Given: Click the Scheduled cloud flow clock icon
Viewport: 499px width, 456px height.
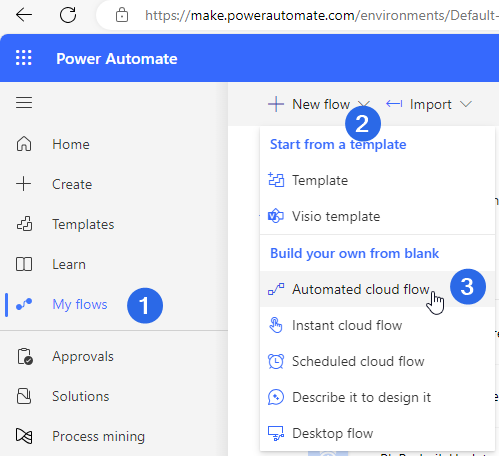Looking at the screenshot, I should [276, 361].
